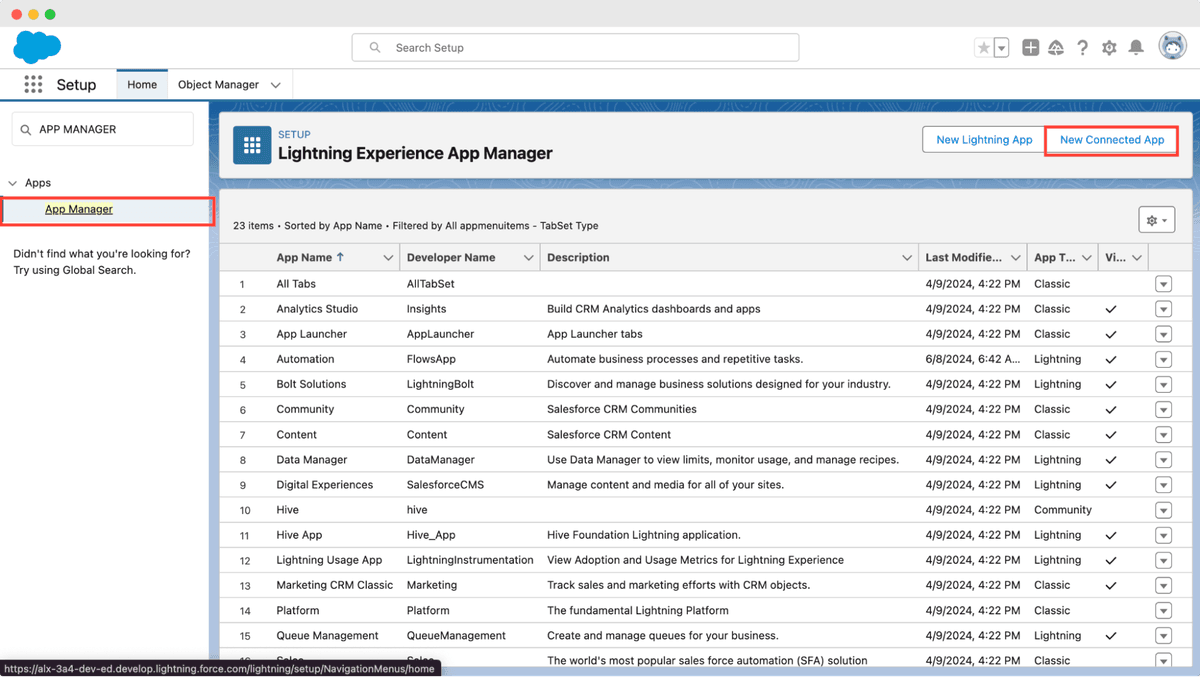Open the App Launcher dots grid
This screenshot has height=677, width=1200.
point(33,85)
